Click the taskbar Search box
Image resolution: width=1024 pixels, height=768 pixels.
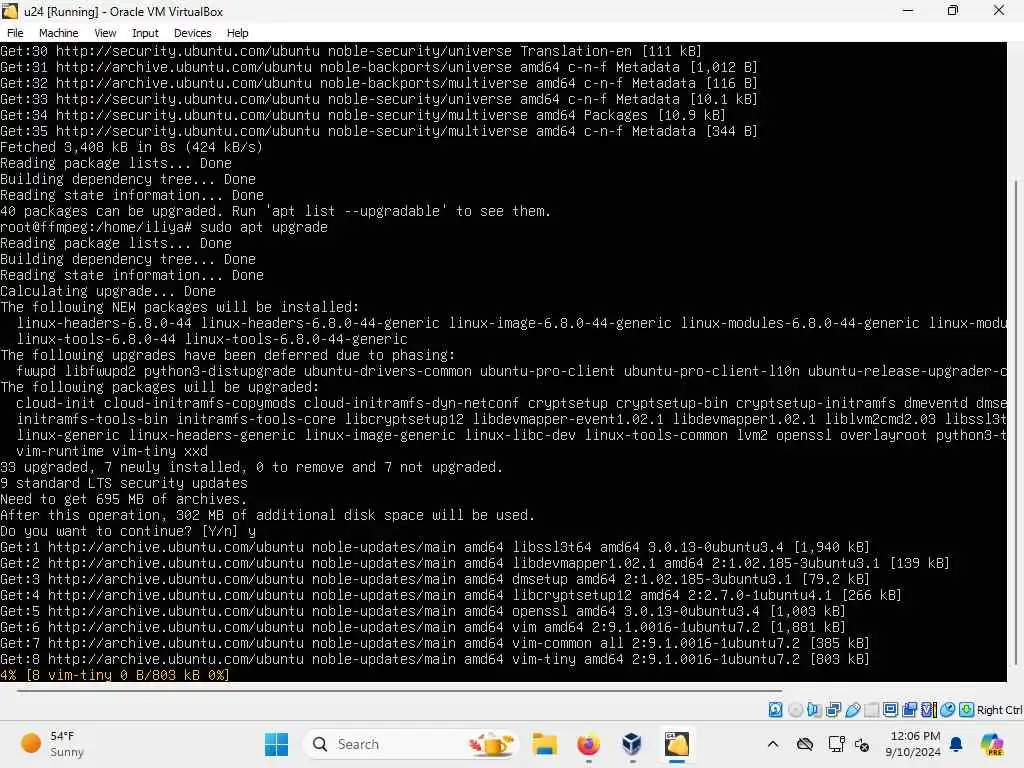(x=411, y=744)
